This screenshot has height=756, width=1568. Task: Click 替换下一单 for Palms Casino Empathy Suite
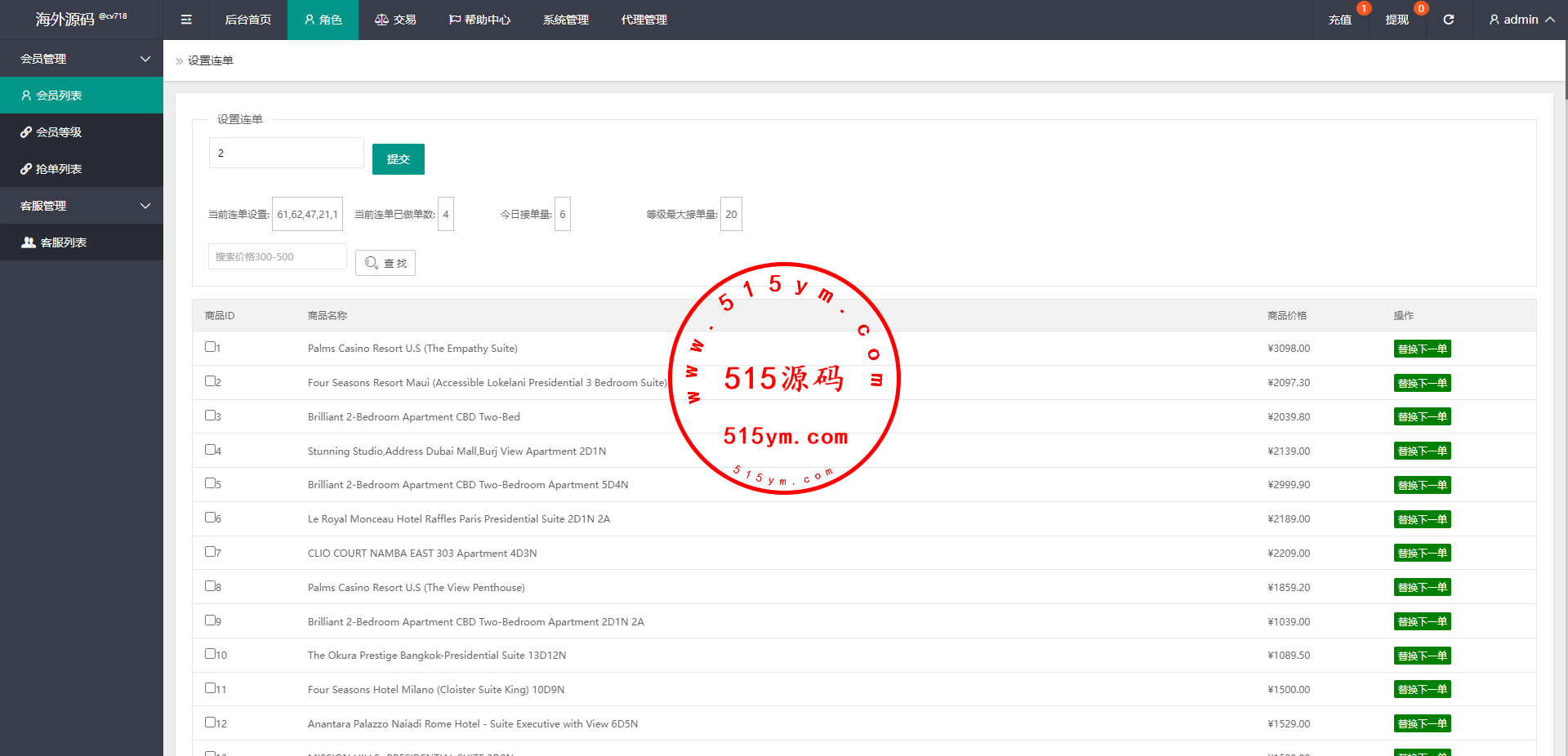1422,349
